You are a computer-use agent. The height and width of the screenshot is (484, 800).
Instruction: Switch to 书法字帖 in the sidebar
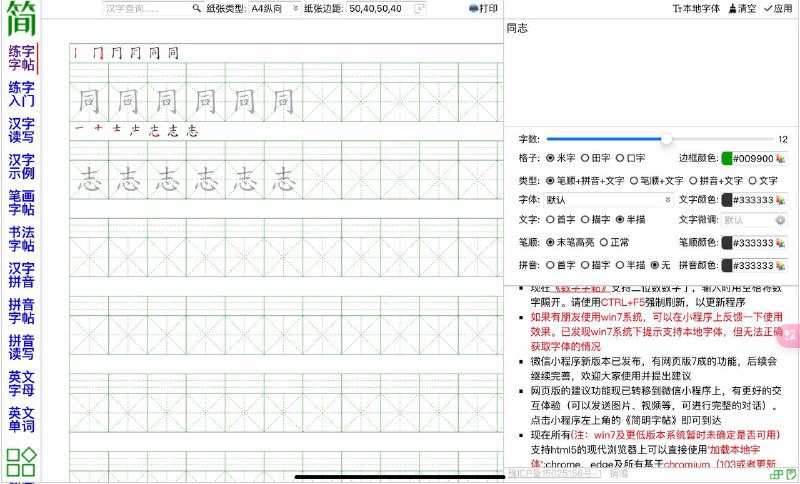(x=21, y=238)
